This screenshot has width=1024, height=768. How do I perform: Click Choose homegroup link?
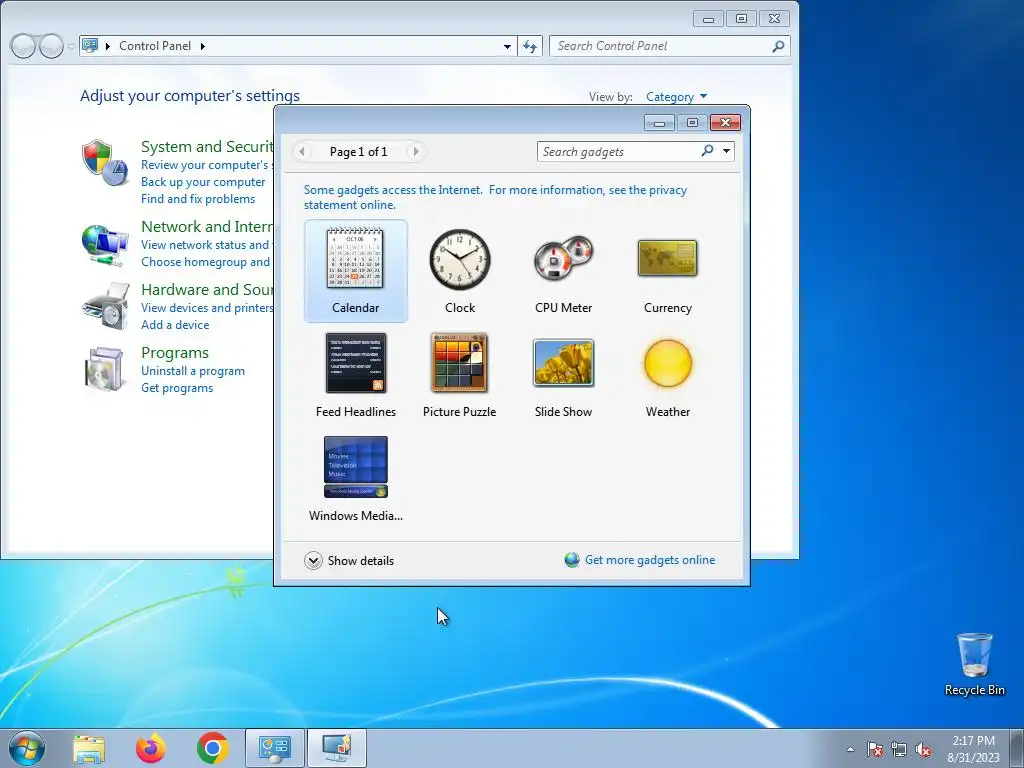[207, 261]
